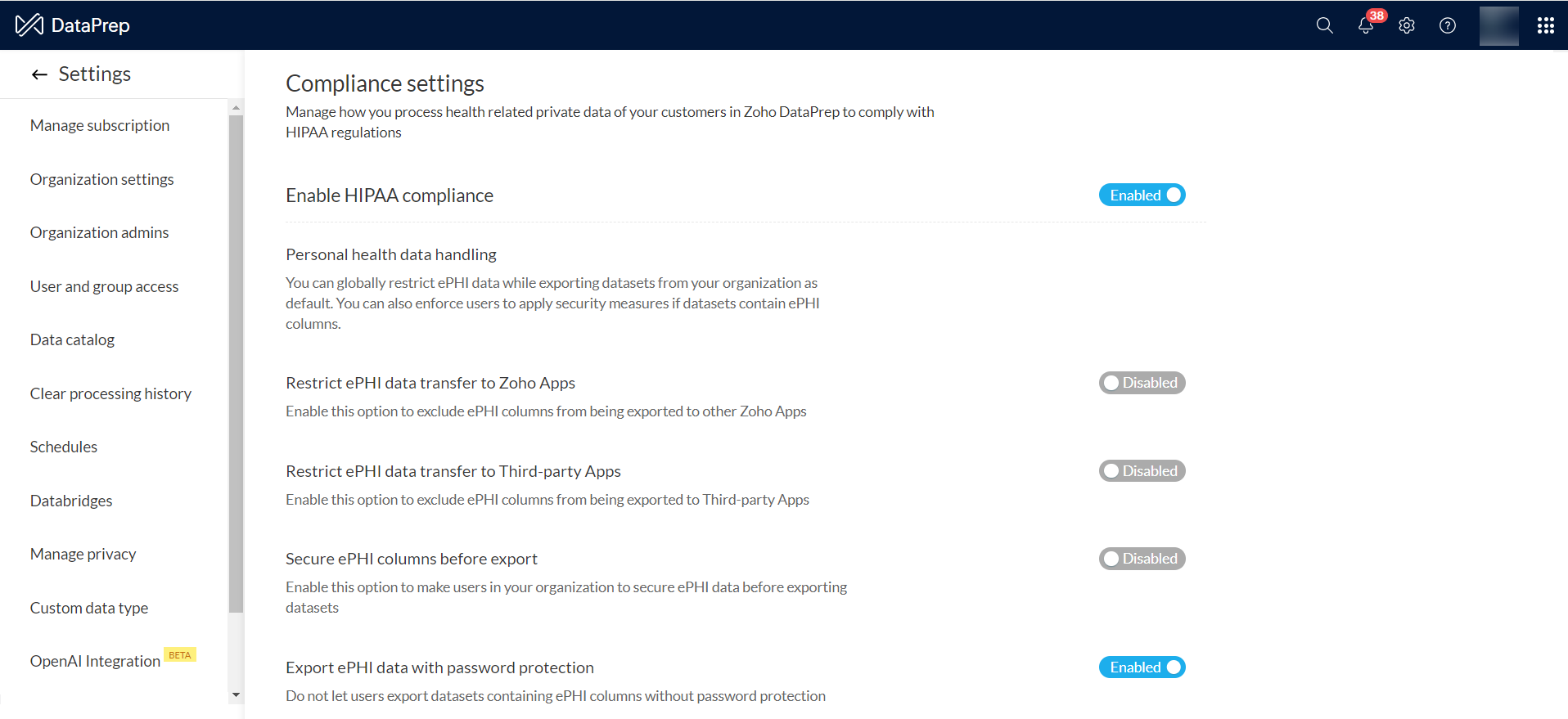
Task: Open the apps grid launcher icon
Action: click(x=1545, y=25)
